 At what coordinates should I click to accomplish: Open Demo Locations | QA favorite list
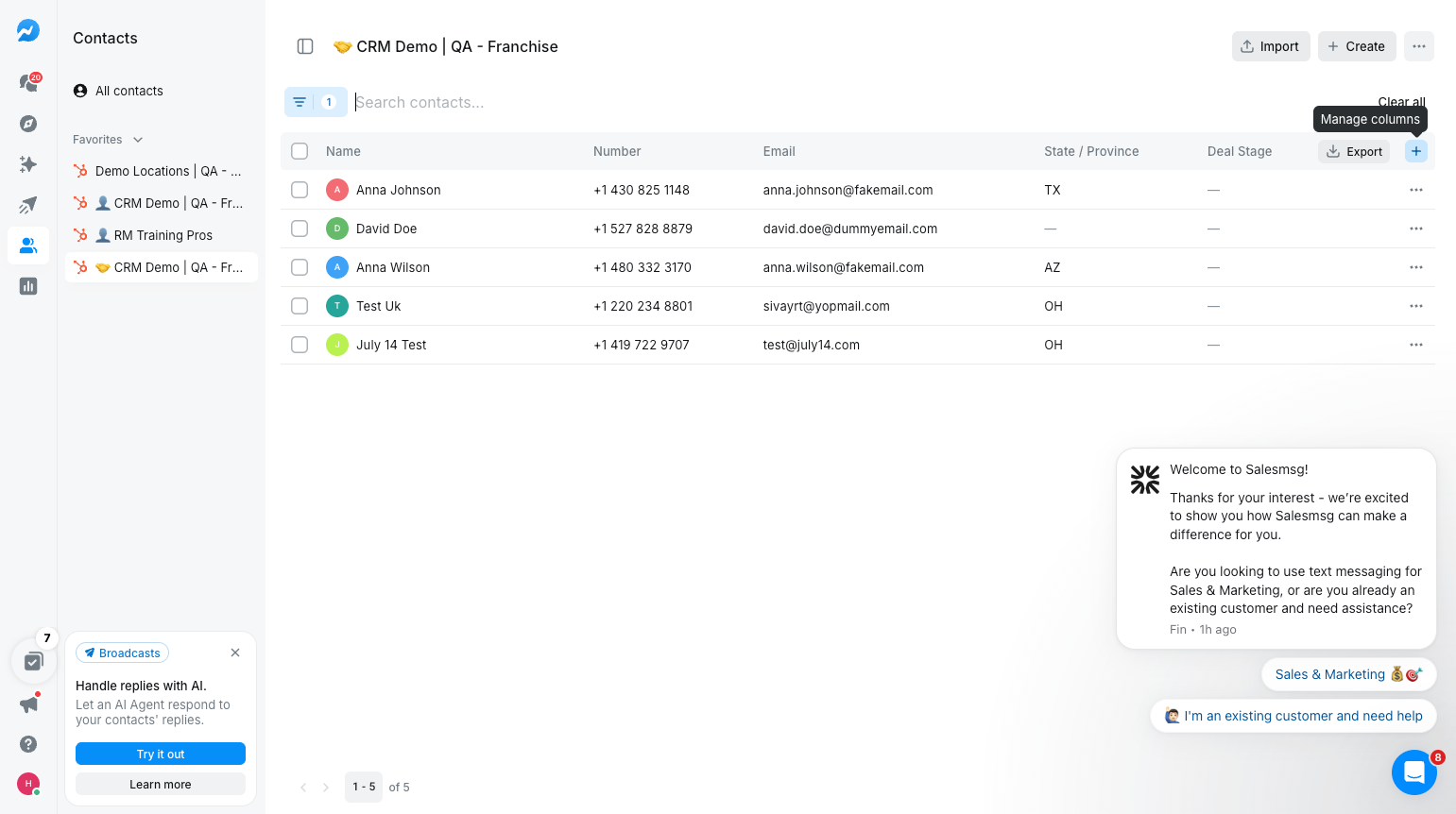[162, 171]
